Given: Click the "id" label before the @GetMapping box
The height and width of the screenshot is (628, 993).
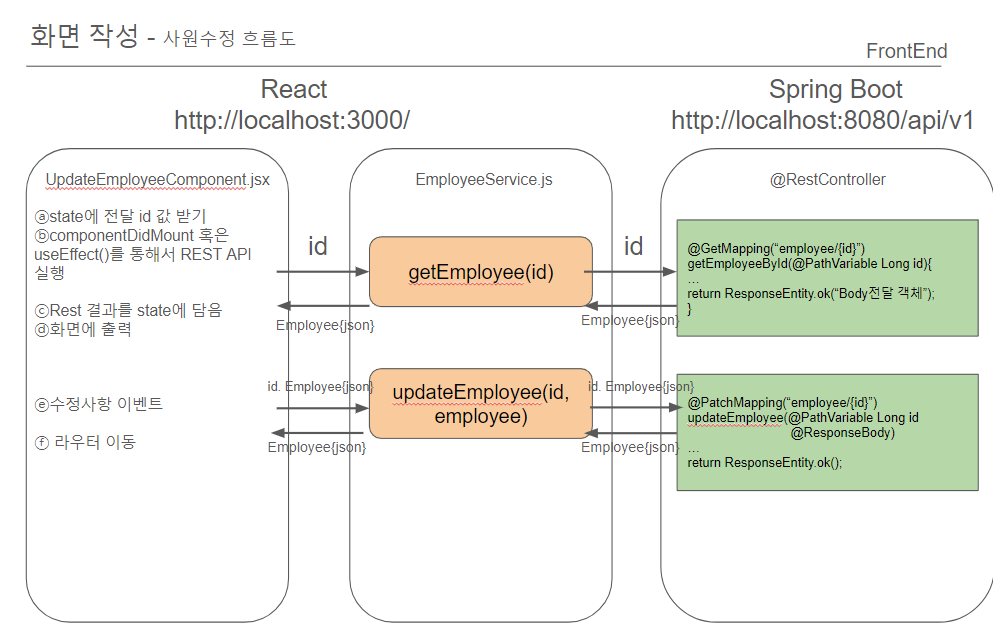Looking at the screenshot, I should [633, 246].
